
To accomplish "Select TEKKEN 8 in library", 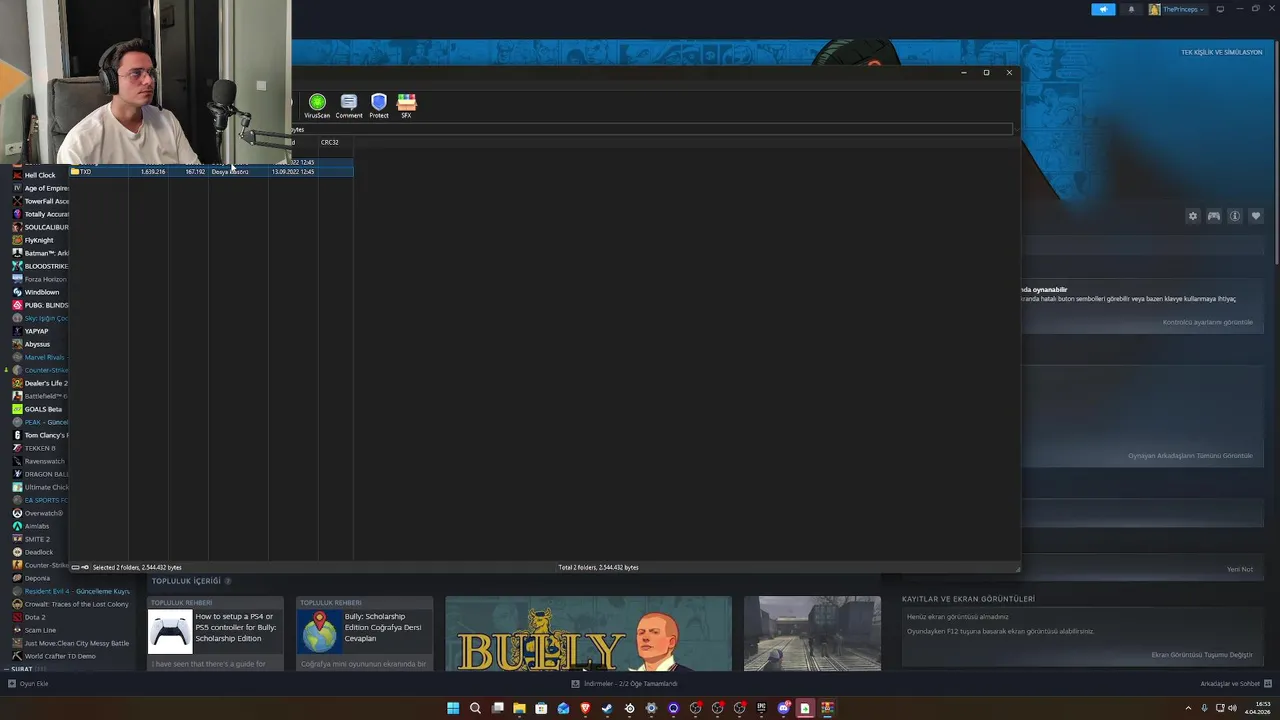I will click(40, 448).
